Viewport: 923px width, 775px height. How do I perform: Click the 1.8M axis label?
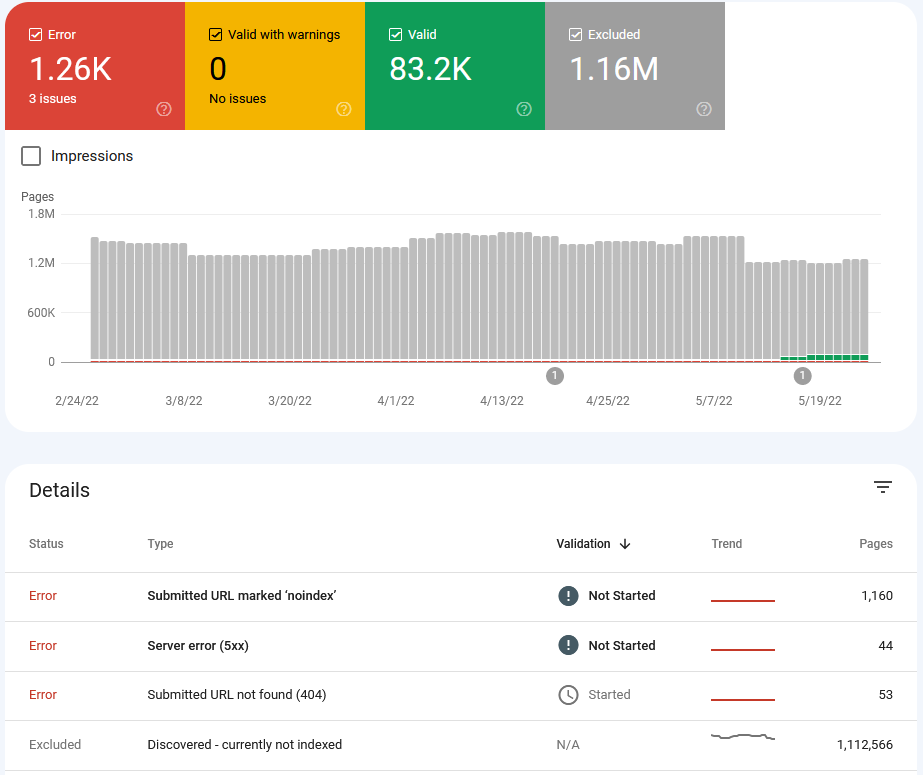(x=41, y=214)
